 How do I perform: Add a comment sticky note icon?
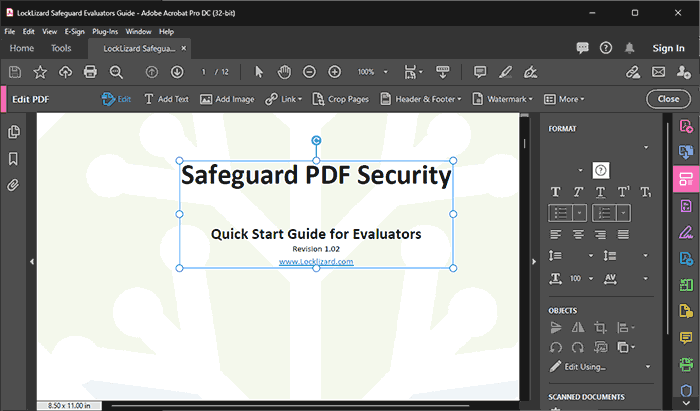pos(480,72)
